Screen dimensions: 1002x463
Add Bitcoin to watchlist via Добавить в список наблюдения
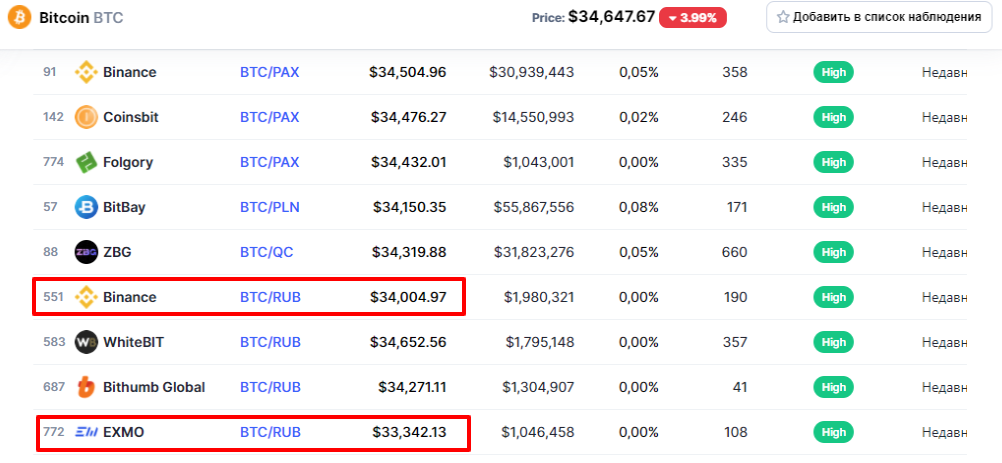coord(879,17)
